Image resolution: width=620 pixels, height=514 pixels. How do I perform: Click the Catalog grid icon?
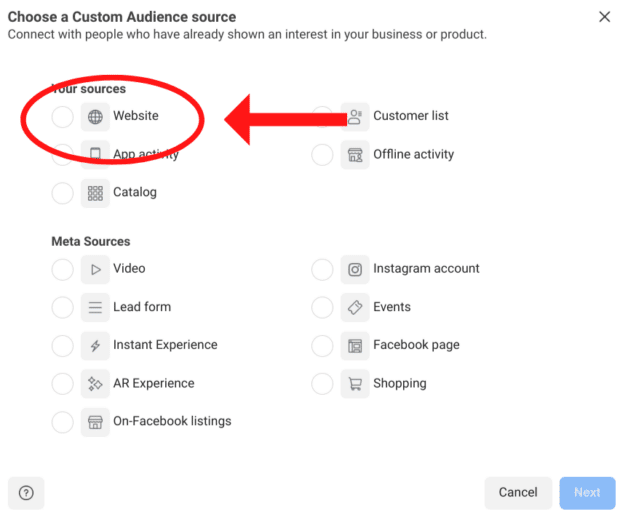[95, 193]
